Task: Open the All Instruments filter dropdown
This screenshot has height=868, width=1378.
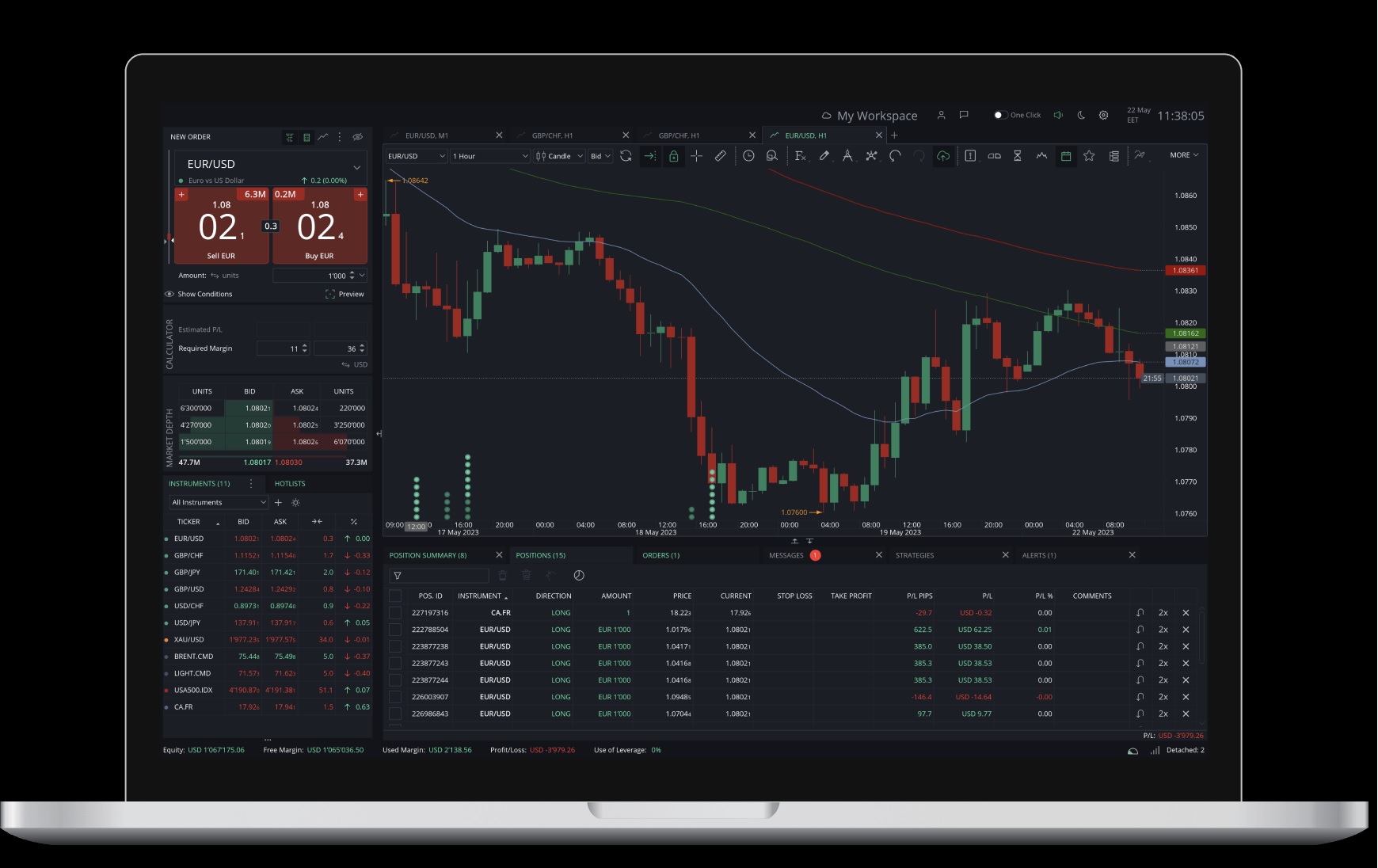Action: pyautogui.click(x=219, y=503)
